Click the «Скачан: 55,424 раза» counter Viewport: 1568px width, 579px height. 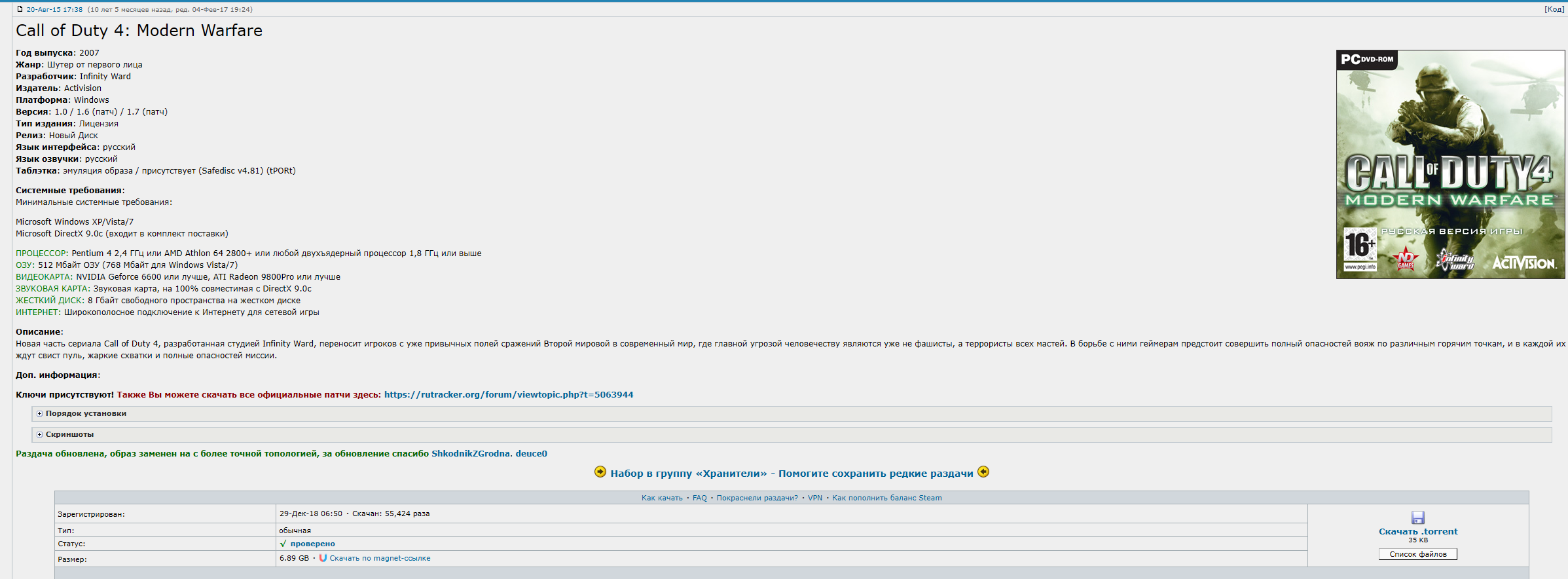(391, 514)
